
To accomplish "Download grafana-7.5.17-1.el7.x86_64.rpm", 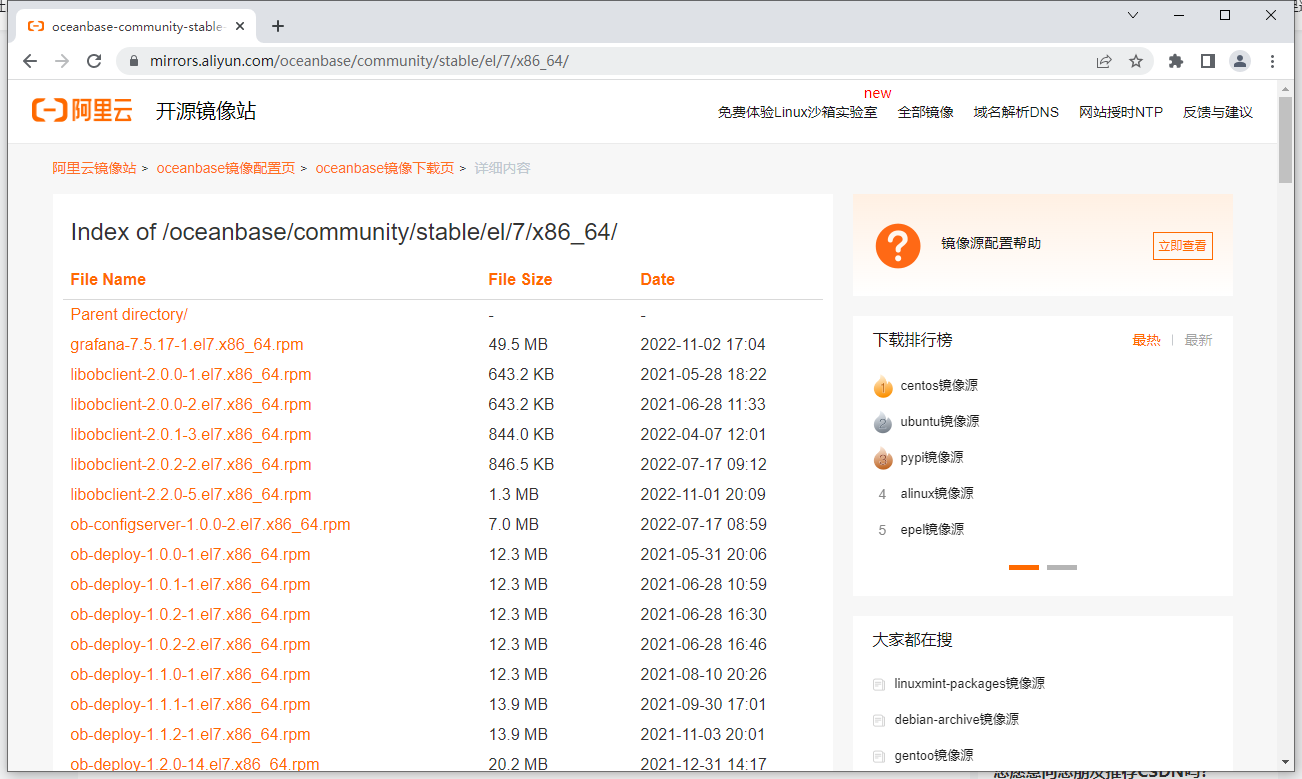I will pyautogui.click(x=187, y=344).
